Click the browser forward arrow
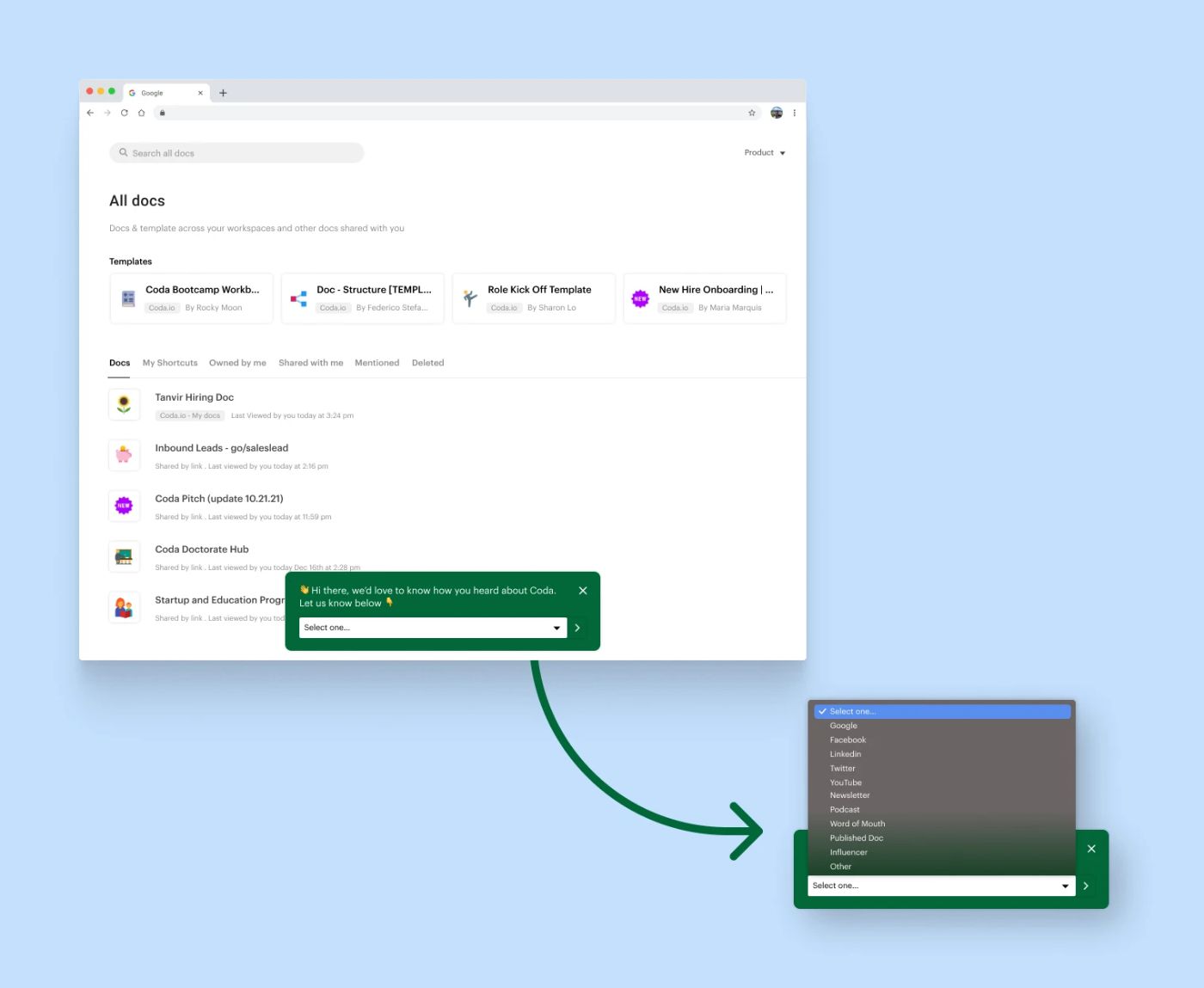The image size is (1204, 988). point(107,113)
